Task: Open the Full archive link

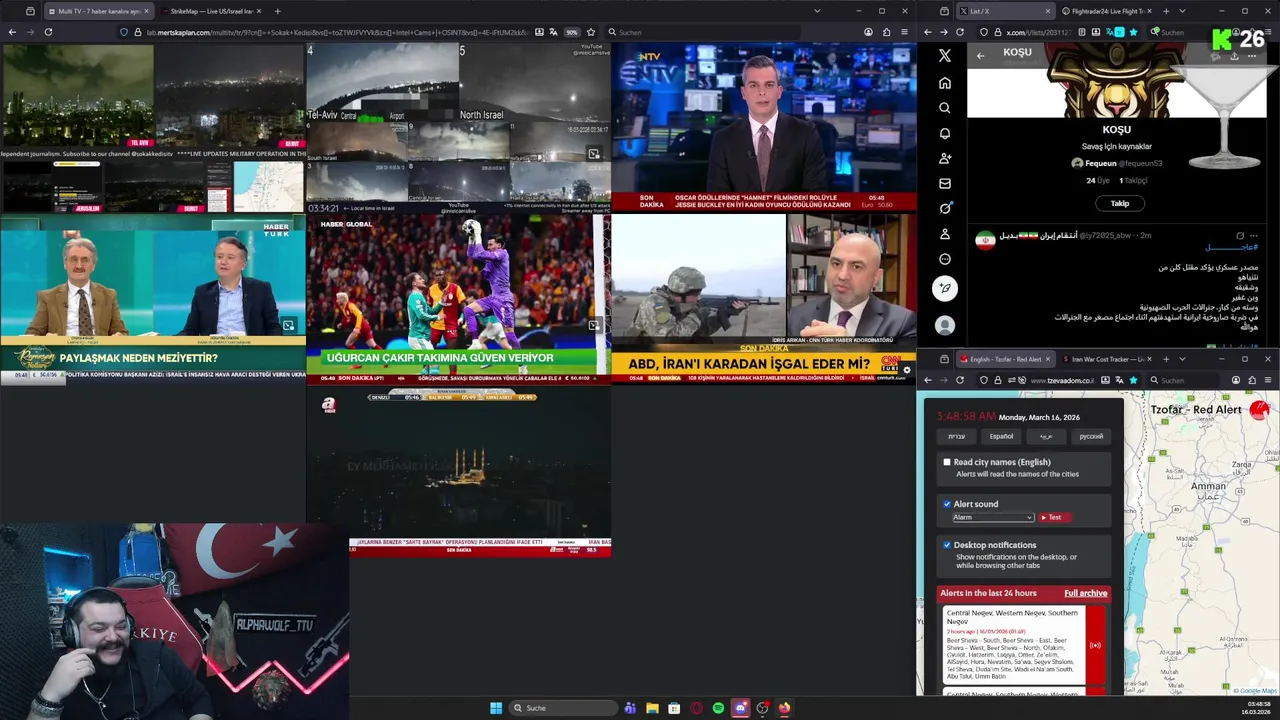Action: pos(1085,593)
